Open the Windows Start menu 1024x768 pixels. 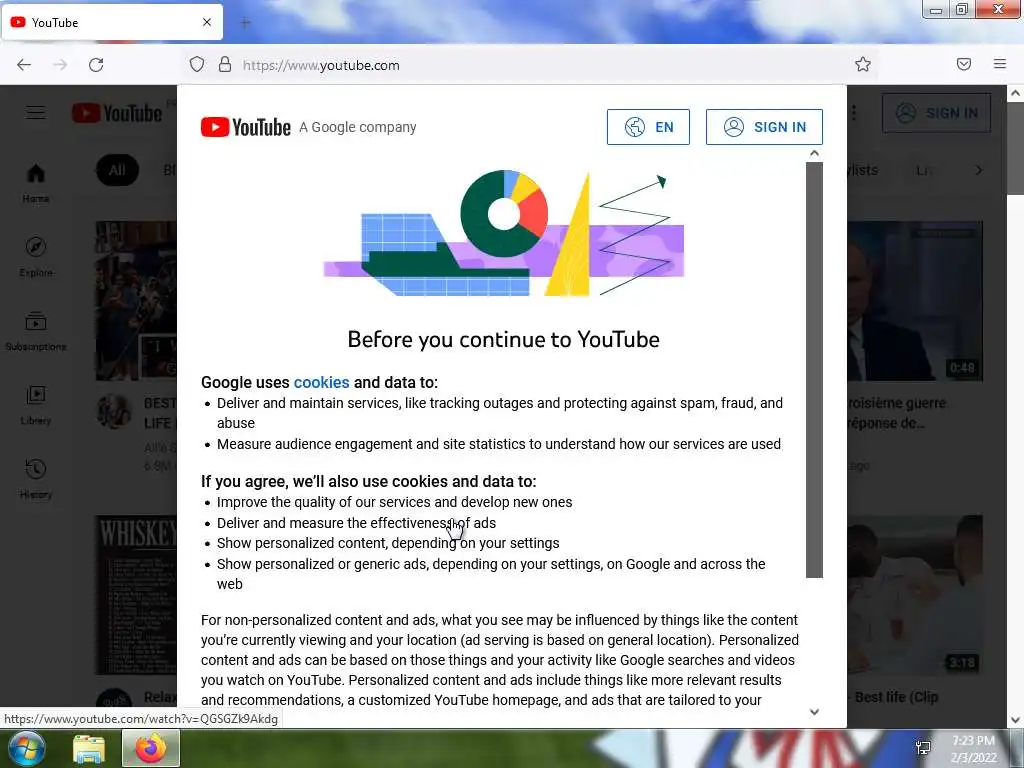coord(26,748)
